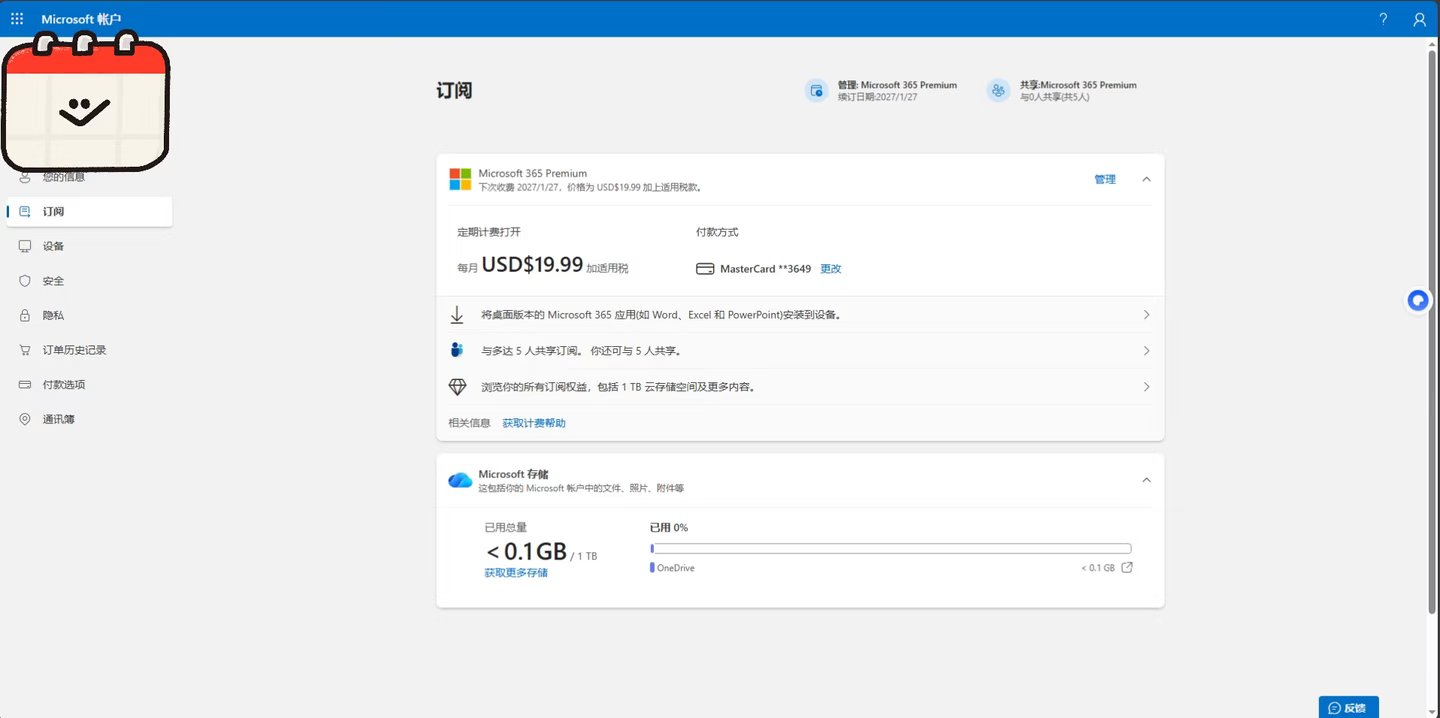Open the account profile icon
This screenshot has height=718, width=1440.
[x=1419, y=19]
